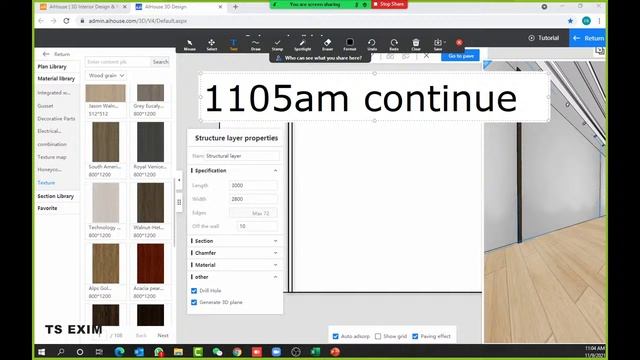Bookmark this page with the star icon

pos(570,21)
